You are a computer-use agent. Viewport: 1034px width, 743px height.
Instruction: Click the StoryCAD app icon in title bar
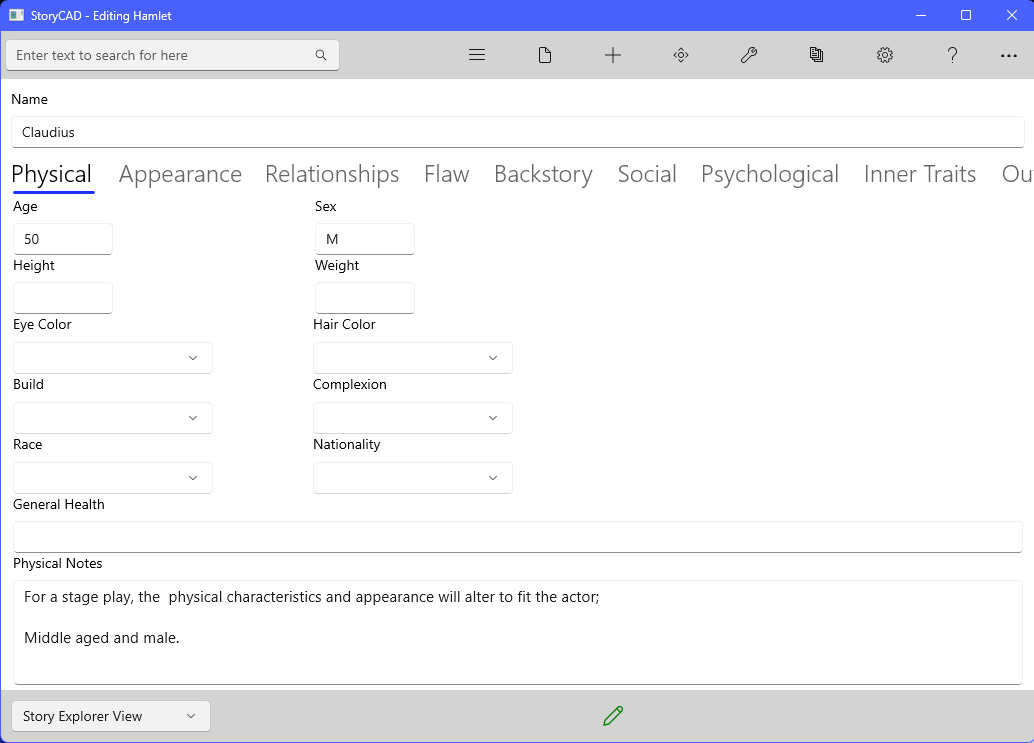[x=16, y=15]
